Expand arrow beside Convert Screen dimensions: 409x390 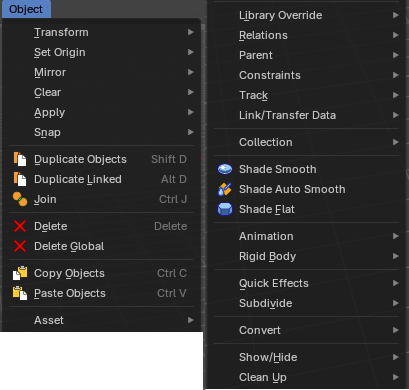[x=396, y=330]
